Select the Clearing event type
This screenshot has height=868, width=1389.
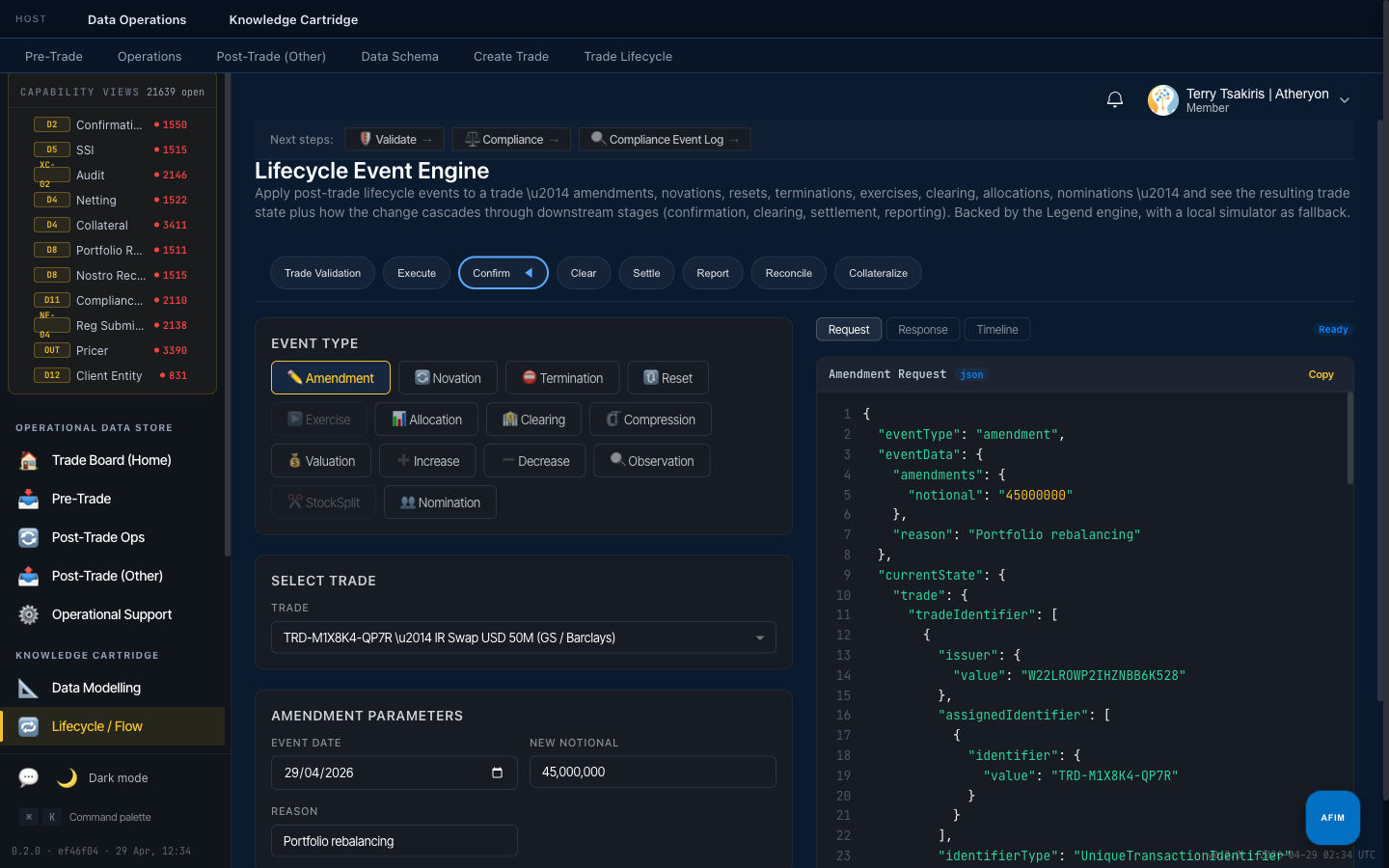point(533,420)
